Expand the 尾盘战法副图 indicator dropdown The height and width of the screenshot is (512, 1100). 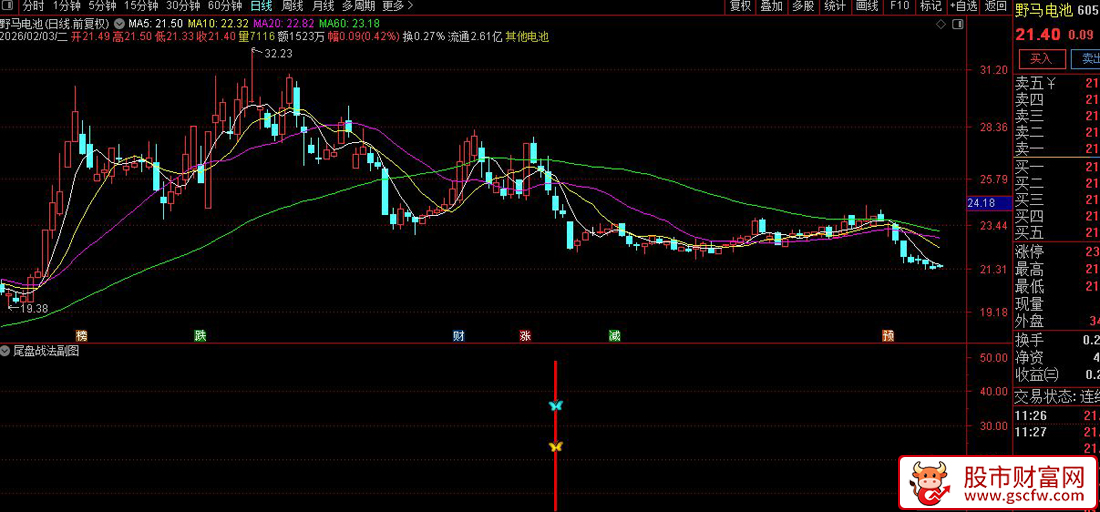6,351
